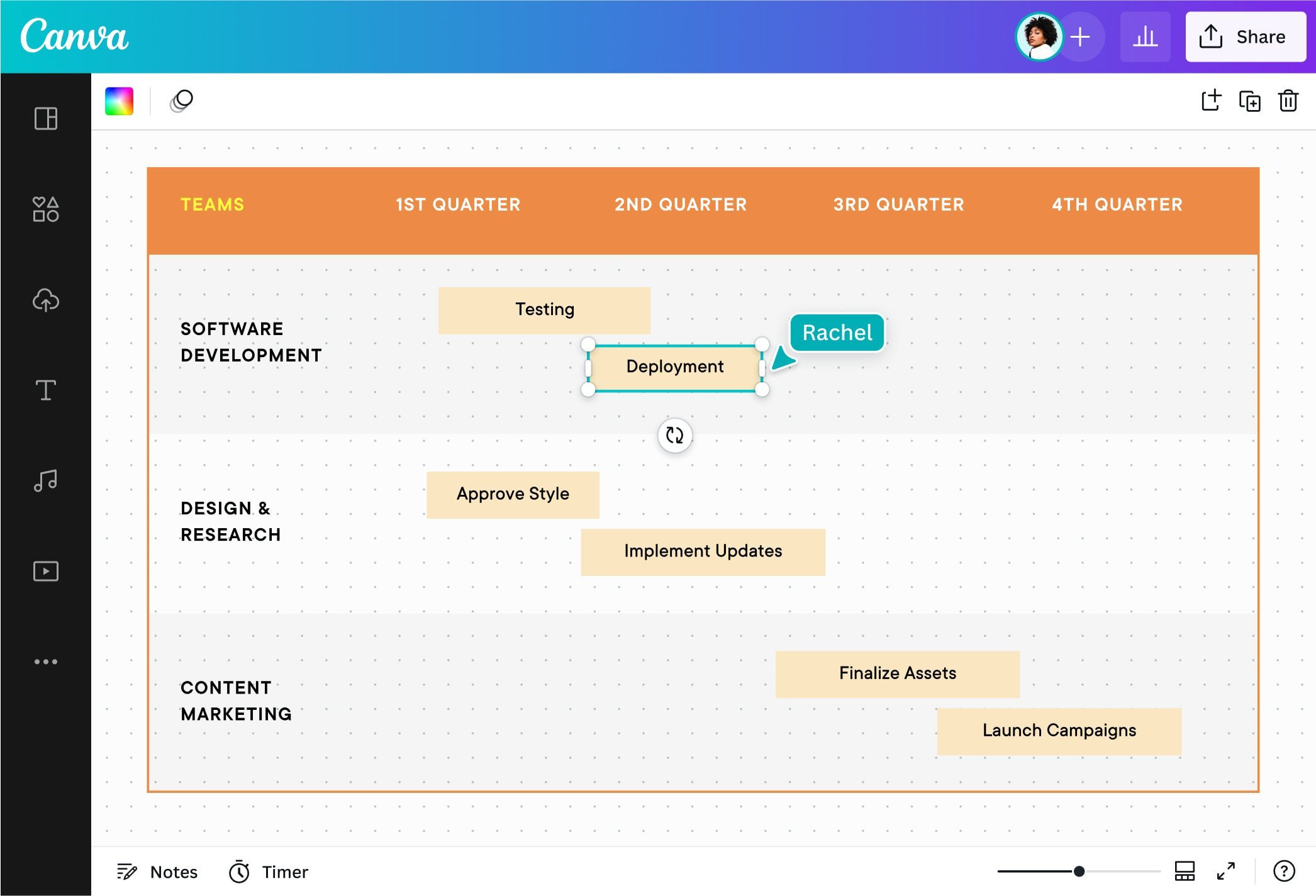Image resolution: width=1316 pixels, height=896 pixels.
Task: Select the Uploads icon in the sidebar
Action: (x=45, y=300)
